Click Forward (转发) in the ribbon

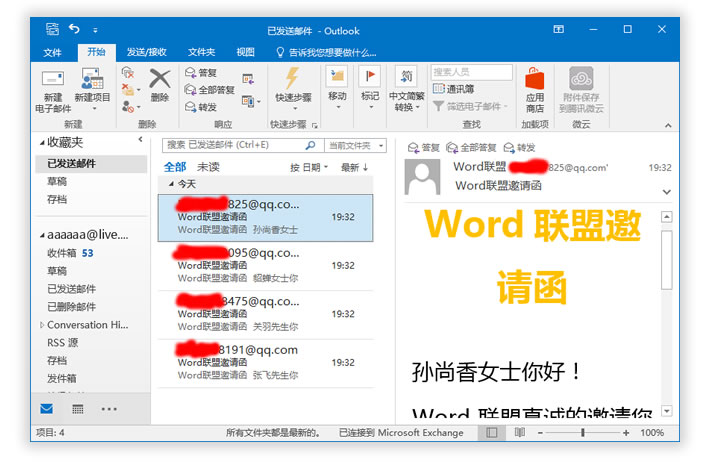tap(201, 107)
